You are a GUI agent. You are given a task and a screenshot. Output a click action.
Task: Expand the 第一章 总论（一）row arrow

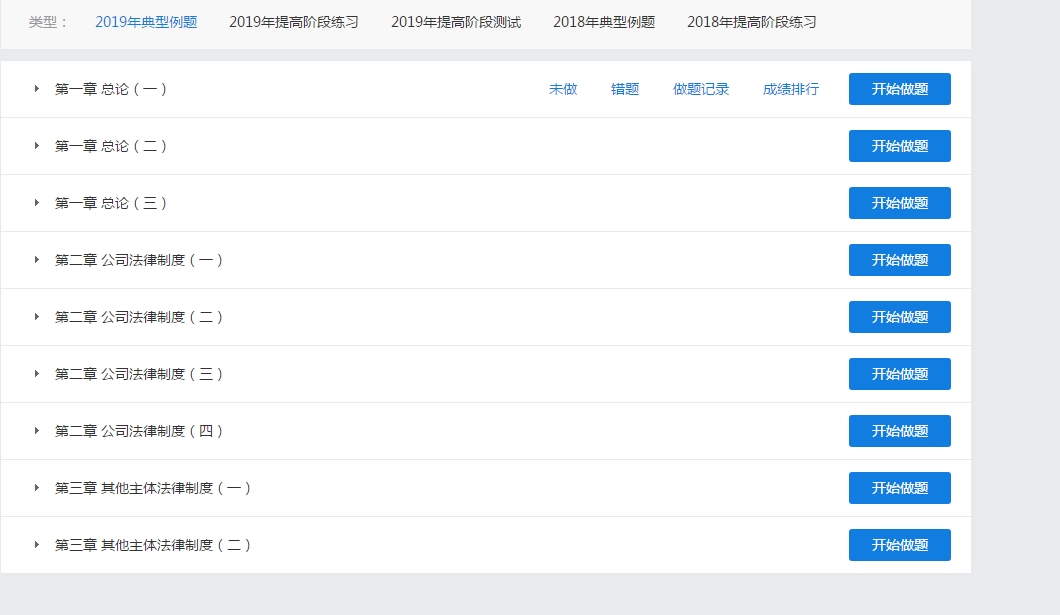tap(37, 89)
